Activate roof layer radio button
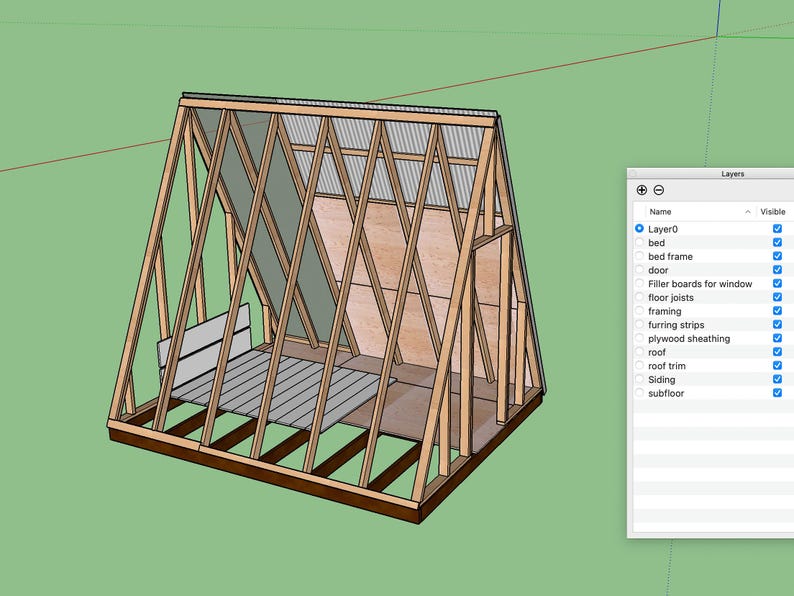 pyautogui.click(x=639, y=351)
